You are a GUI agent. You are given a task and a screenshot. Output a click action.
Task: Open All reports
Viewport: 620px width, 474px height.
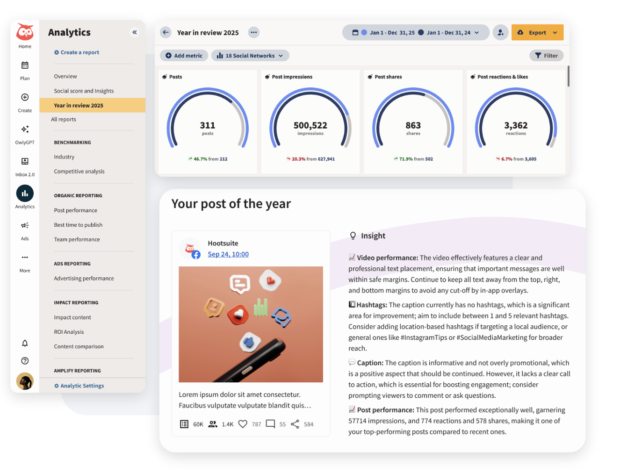pos(63,119)
